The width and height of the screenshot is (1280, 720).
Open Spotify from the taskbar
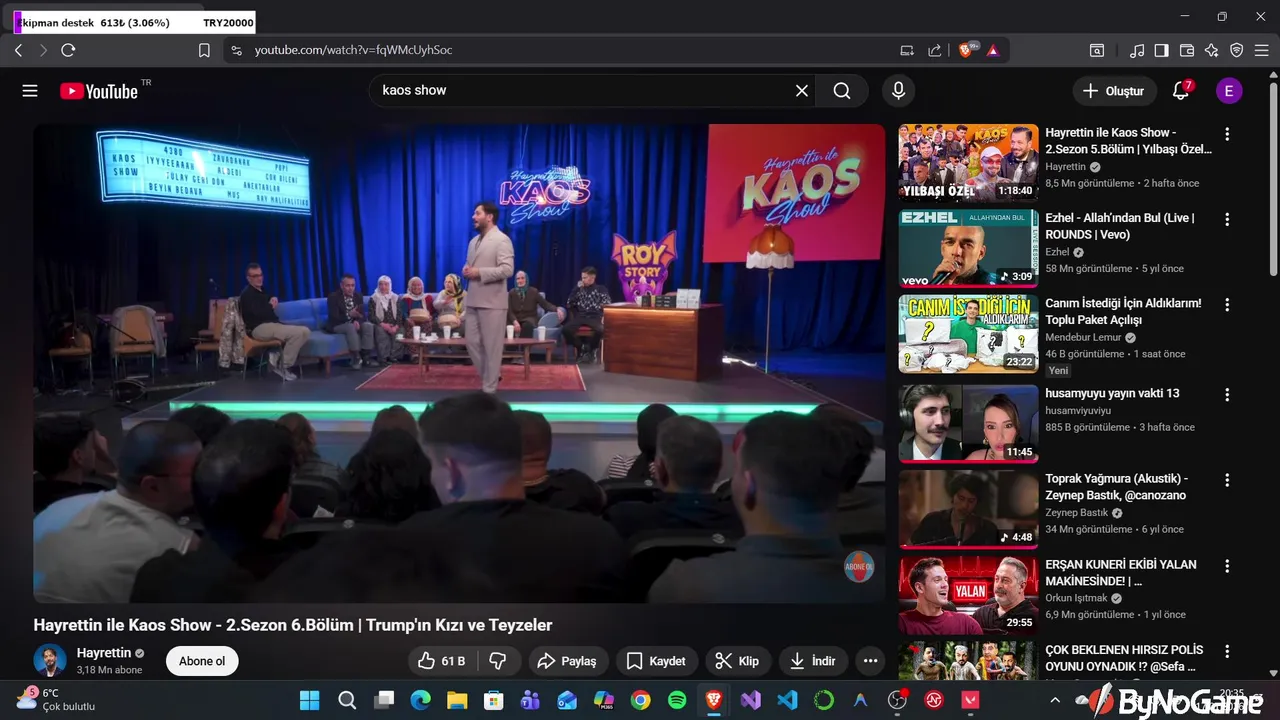coord(677,700)
